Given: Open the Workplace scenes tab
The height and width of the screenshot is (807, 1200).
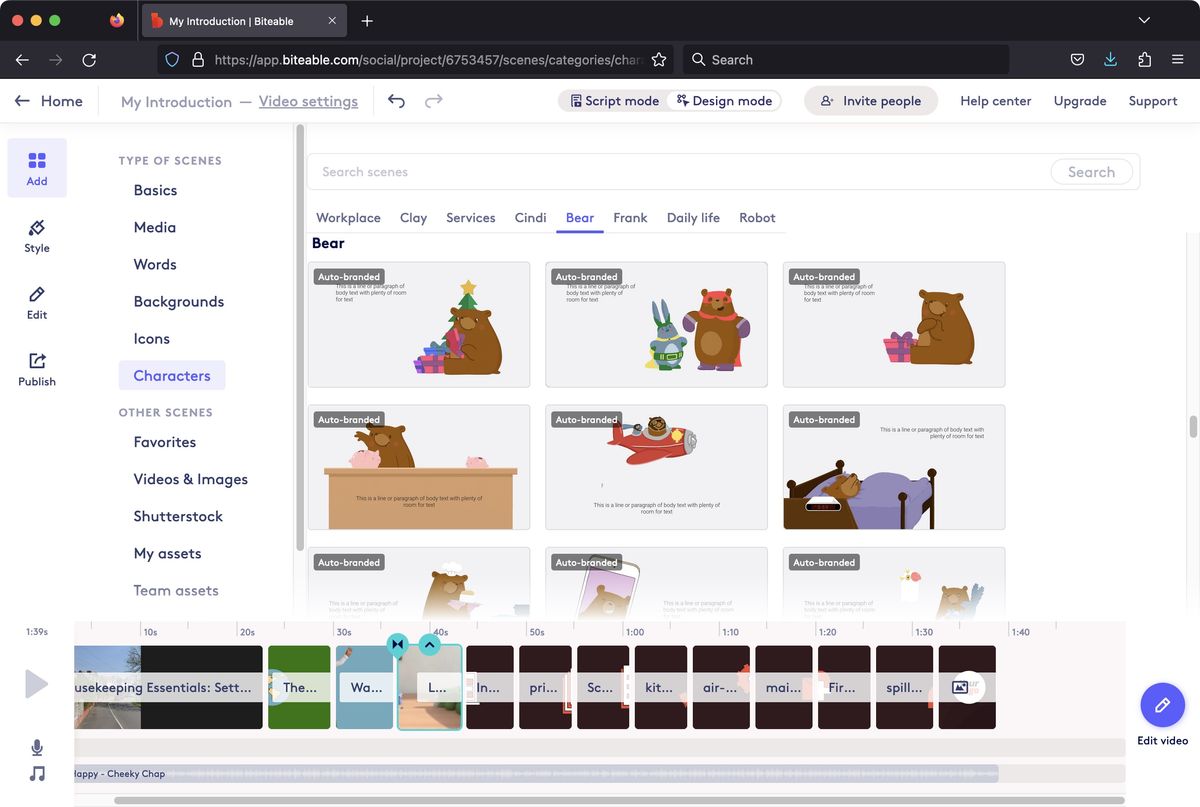Looking at the screenshot, I should tap(348, 217).
